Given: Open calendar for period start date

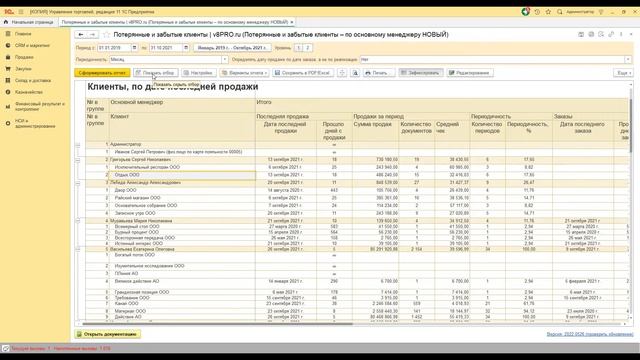Looking at the screenshot, I should (x=134, y=48).
